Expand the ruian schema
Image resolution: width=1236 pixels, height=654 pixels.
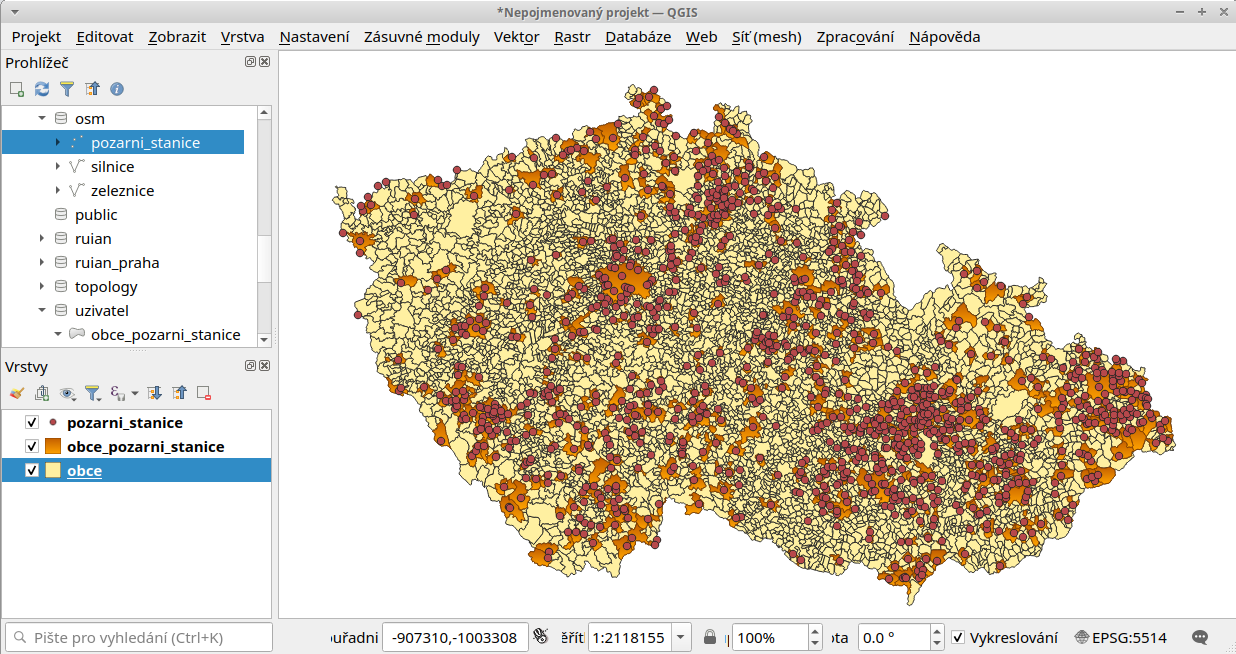coord(42,239)
